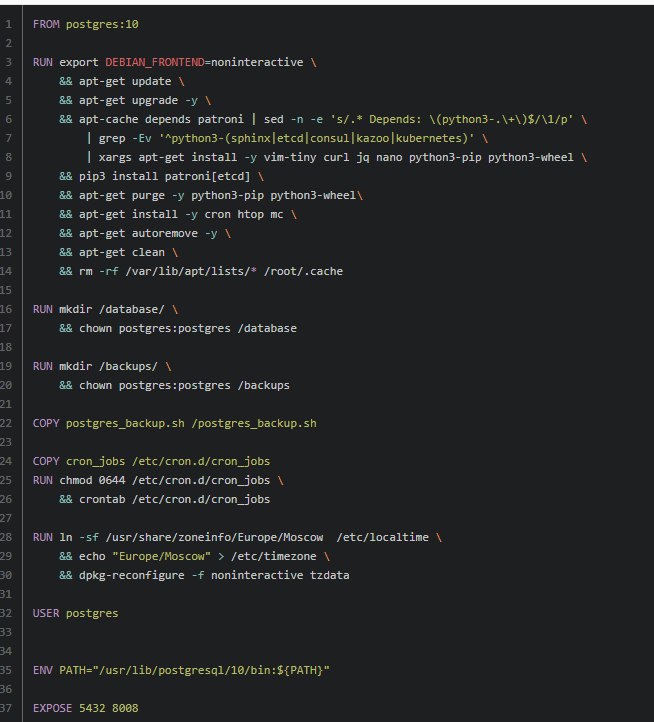
Task: Click 'mkdir /backups/' on line 19
Action: click(x=108, y=367)
